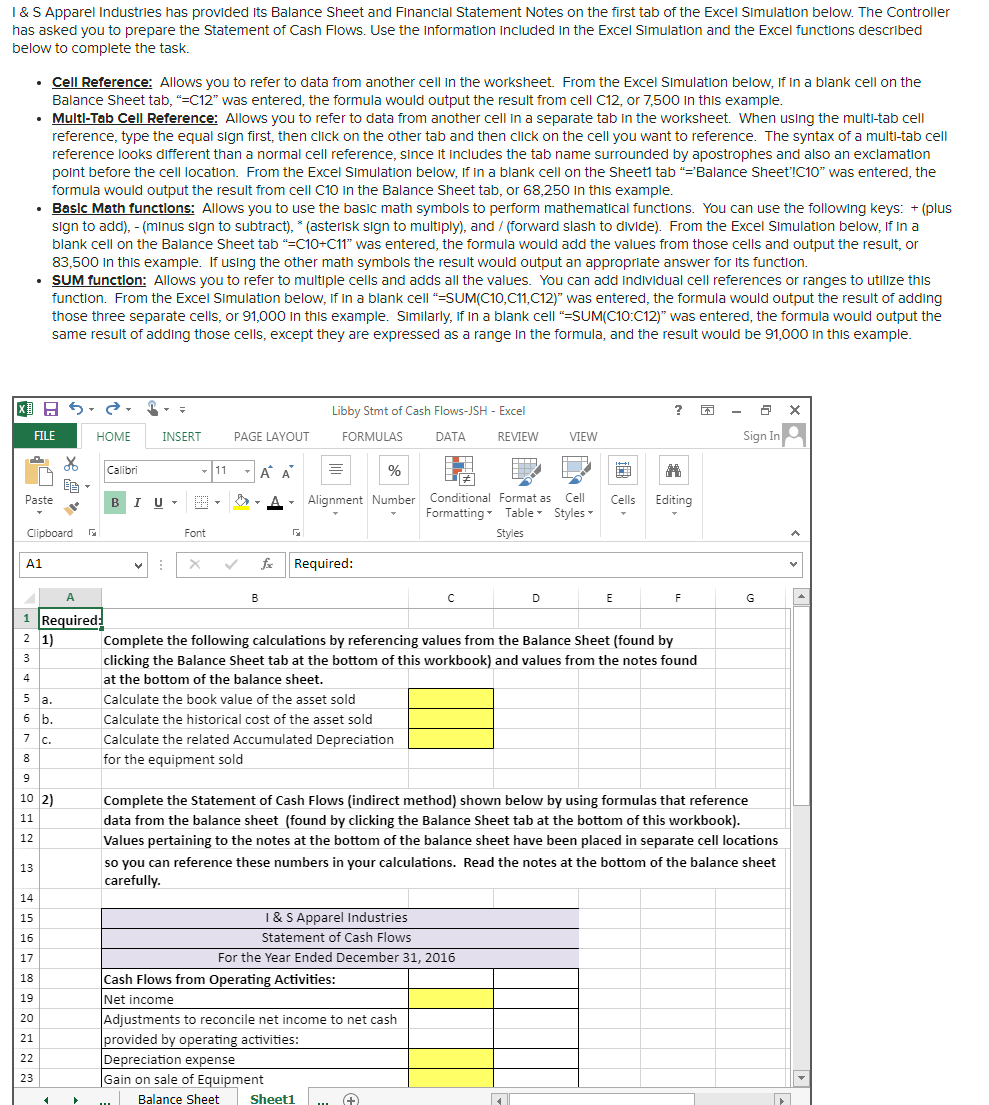This screenshot has height=1105, width=989.
Task: Open Format as Table icon
Action: point(525,471)
